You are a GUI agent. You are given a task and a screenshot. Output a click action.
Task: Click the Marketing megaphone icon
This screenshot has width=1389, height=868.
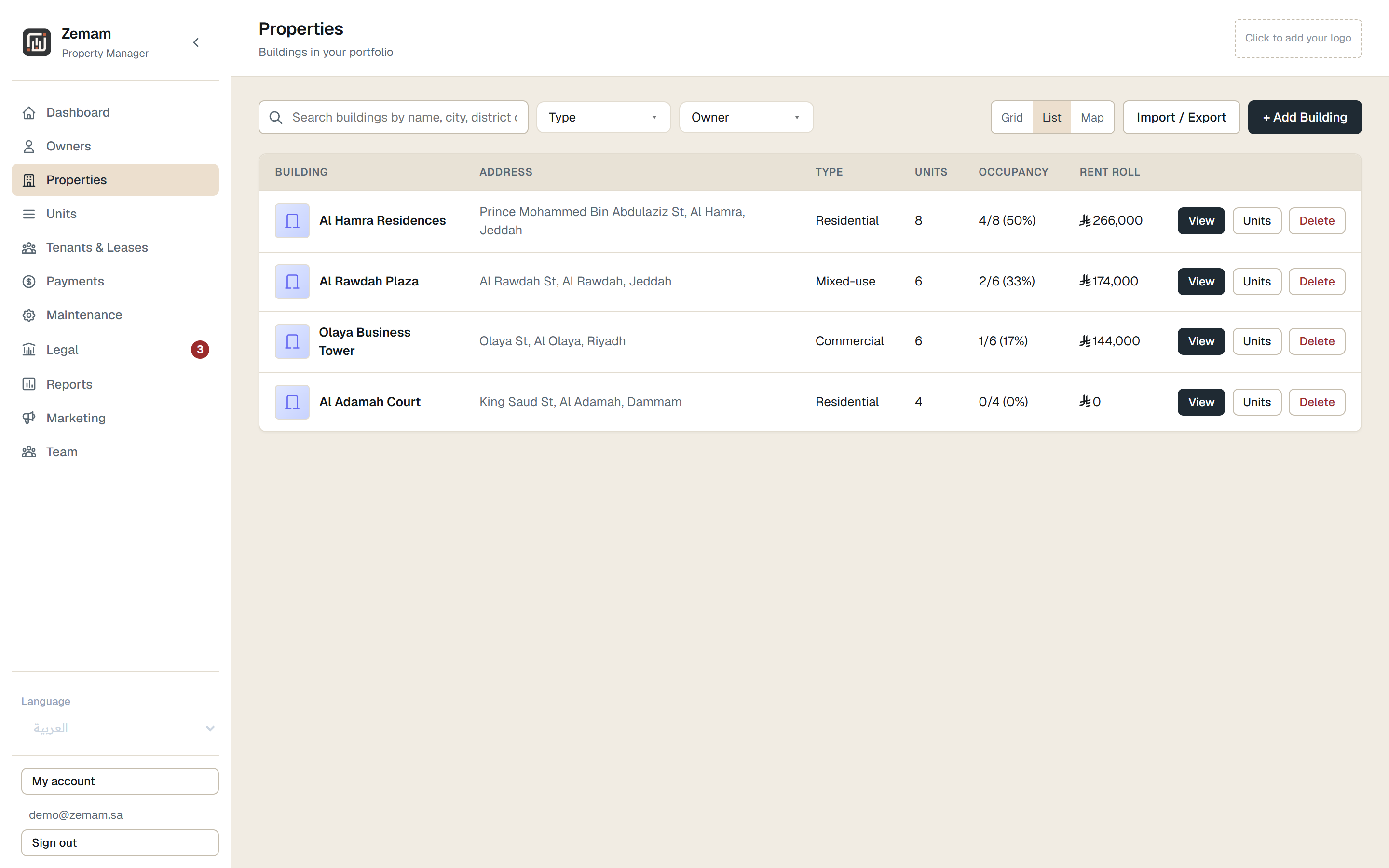coord(29,418)
